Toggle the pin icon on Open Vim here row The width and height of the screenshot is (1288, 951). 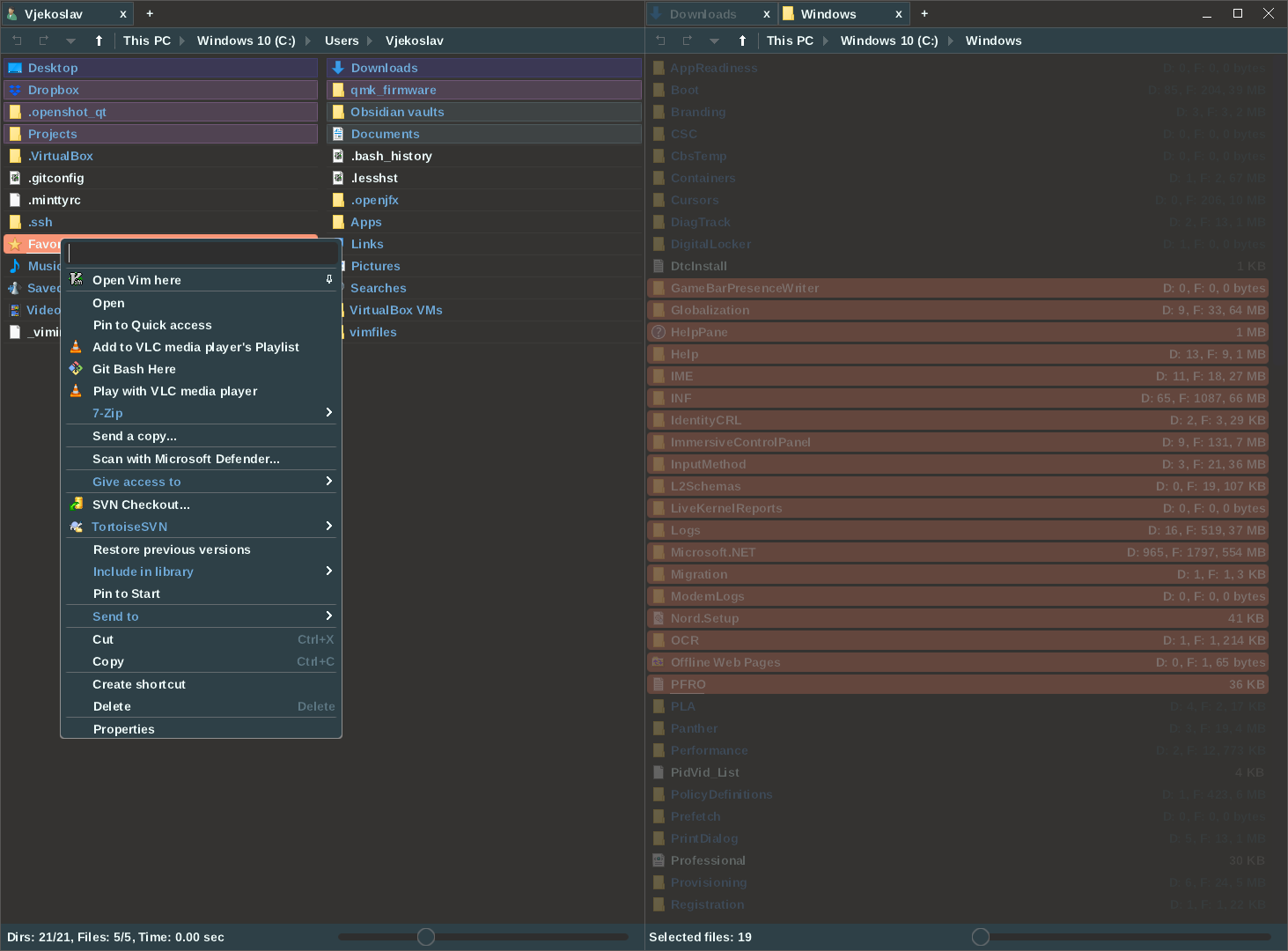(329, 279)
